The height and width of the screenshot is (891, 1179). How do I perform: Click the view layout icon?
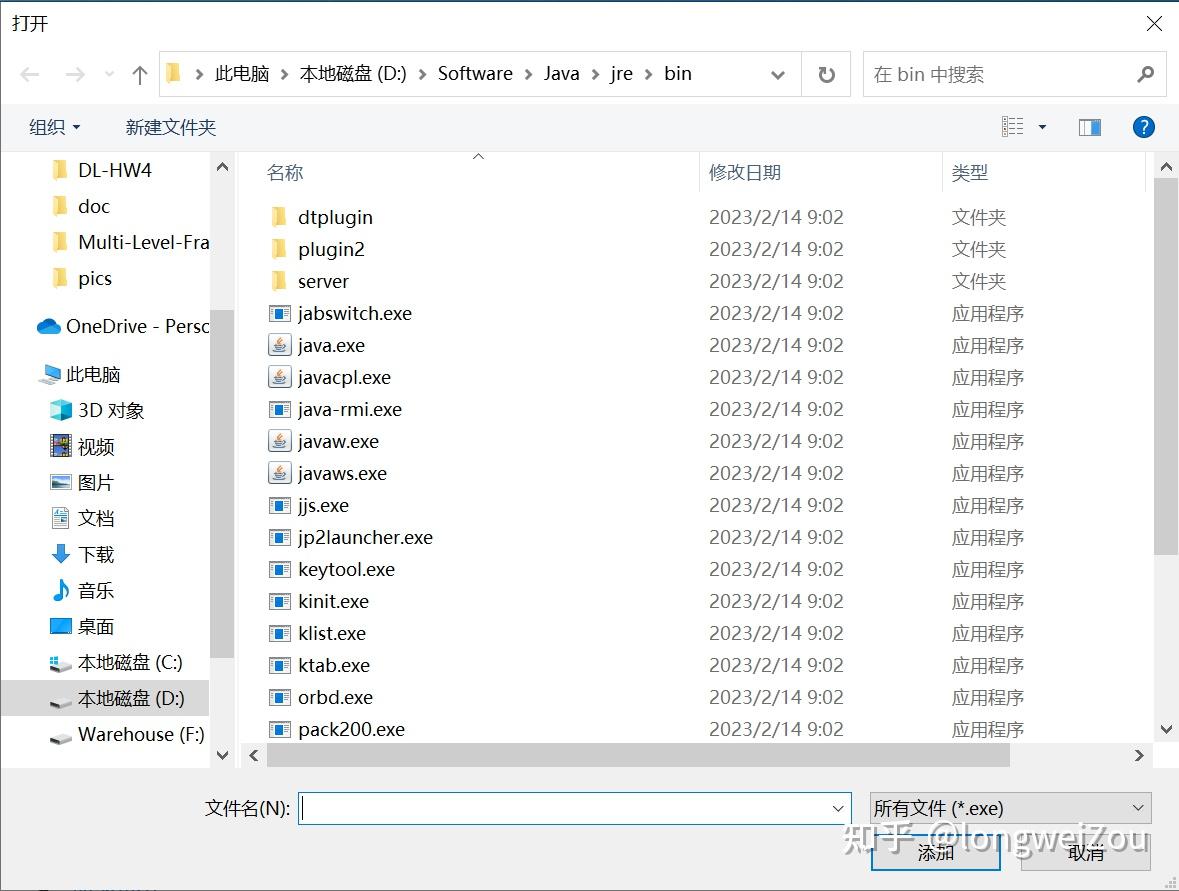coord(1012,126)
